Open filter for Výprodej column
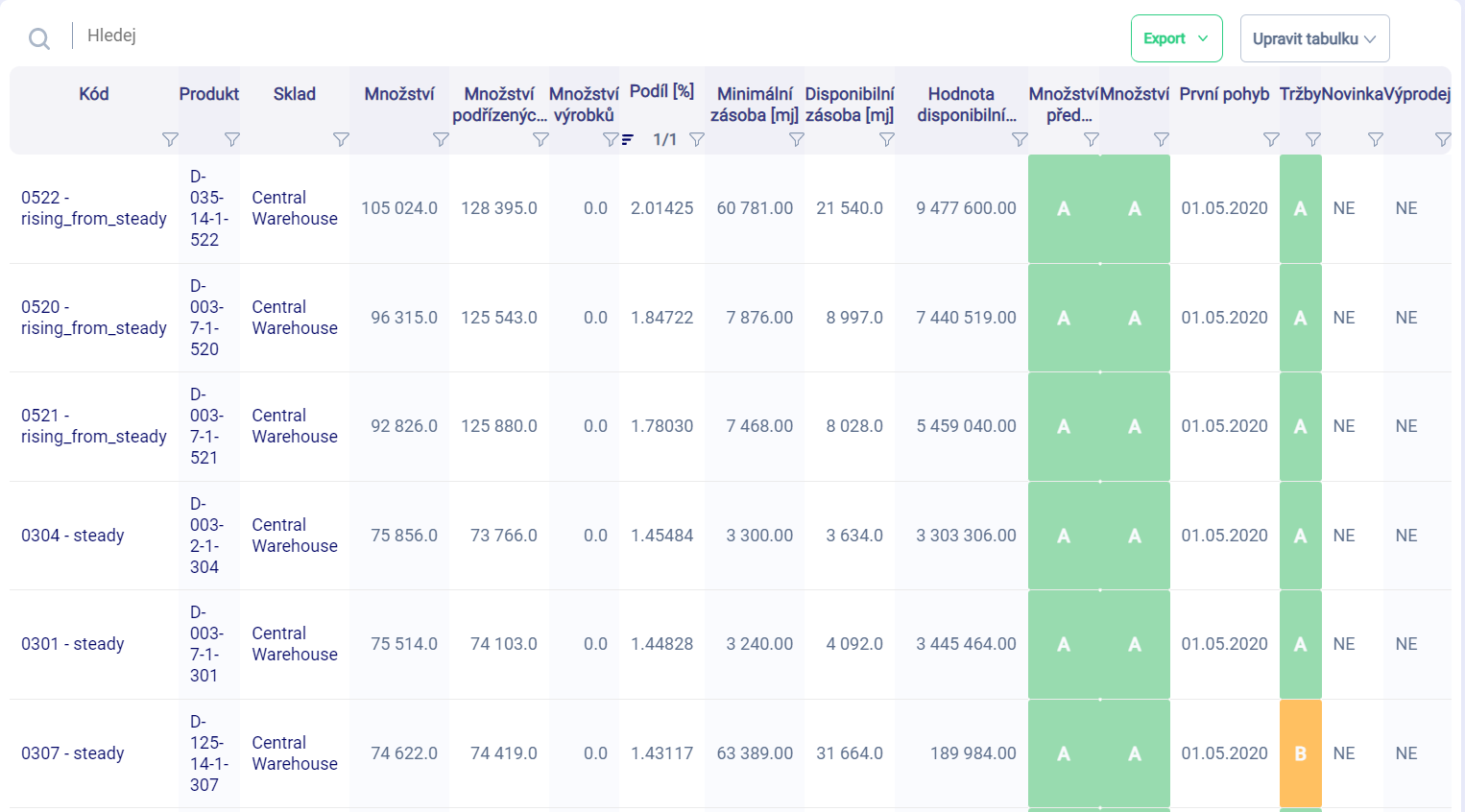This screenshot has width=1465, height=812. click(x=1442, y=140)
